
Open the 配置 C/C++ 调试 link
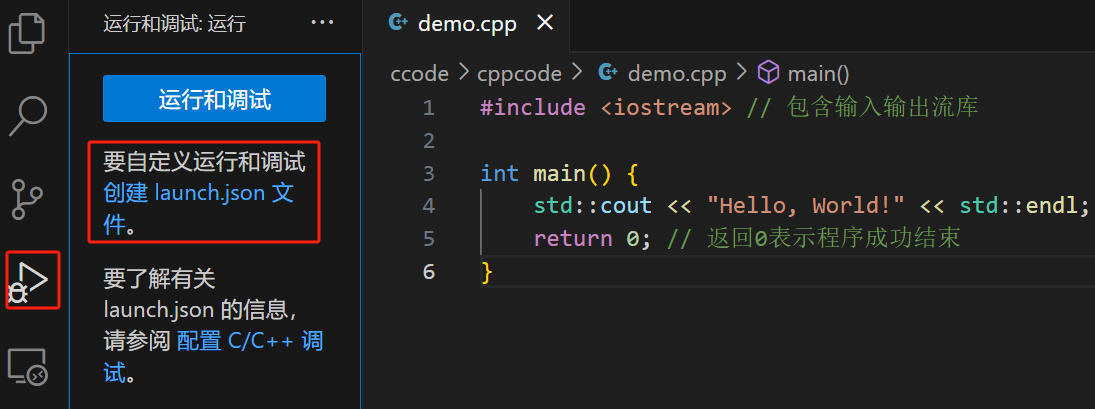click(x=249, y=341)
